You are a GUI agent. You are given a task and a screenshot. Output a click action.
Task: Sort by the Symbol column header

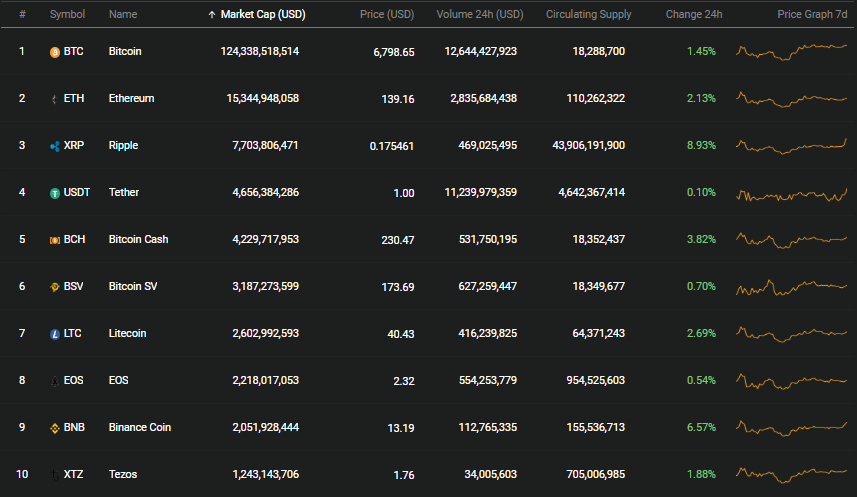pyautogui.click(x=67, y=14)
